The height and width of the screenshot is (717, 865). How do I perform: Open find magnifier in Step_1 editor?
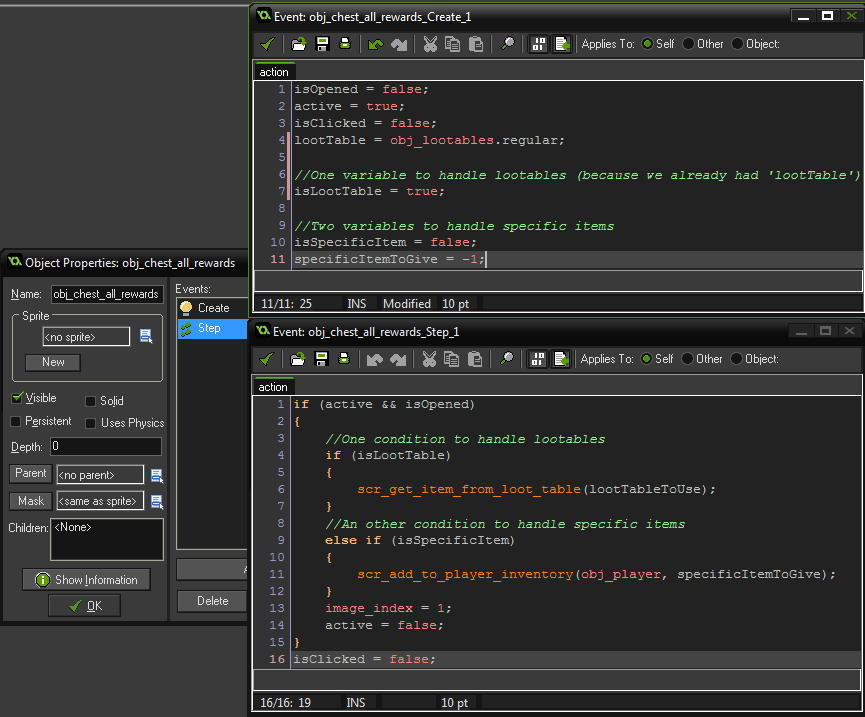pos(506,359)
